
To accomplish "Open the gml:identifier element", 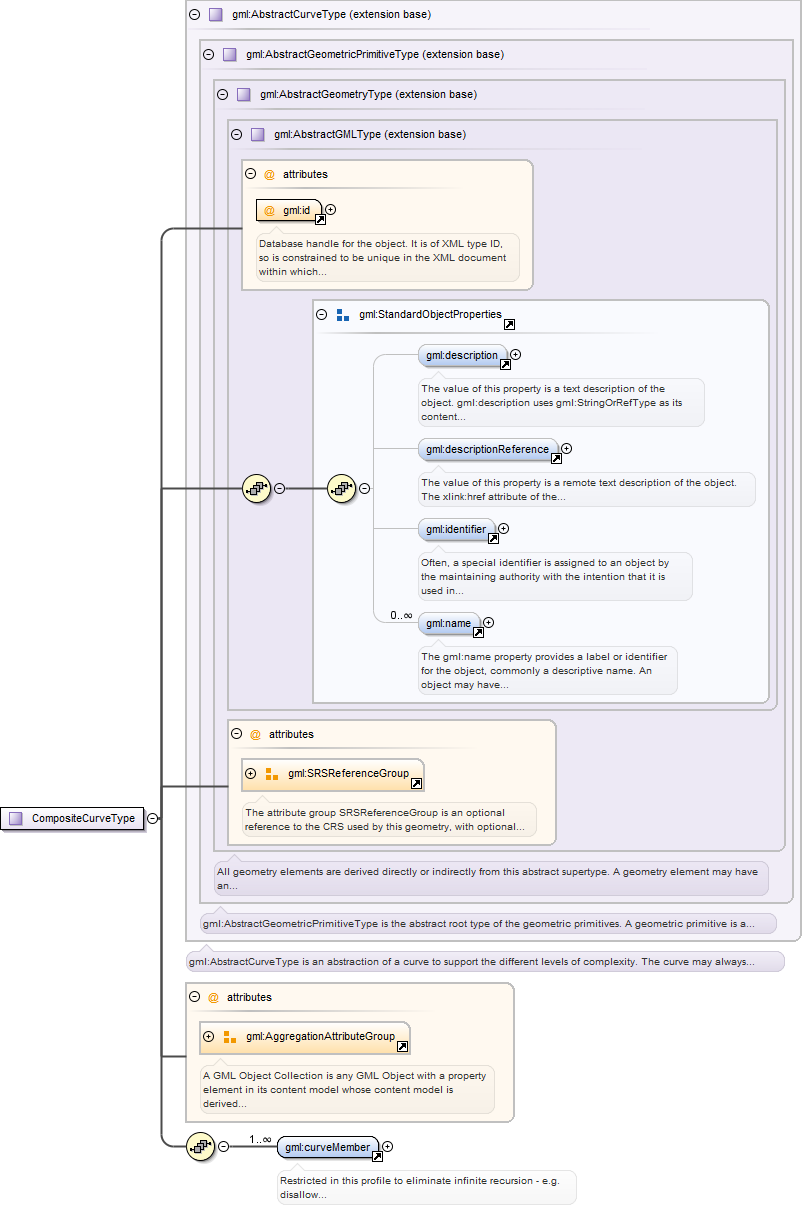I will (x=457, y=529).
